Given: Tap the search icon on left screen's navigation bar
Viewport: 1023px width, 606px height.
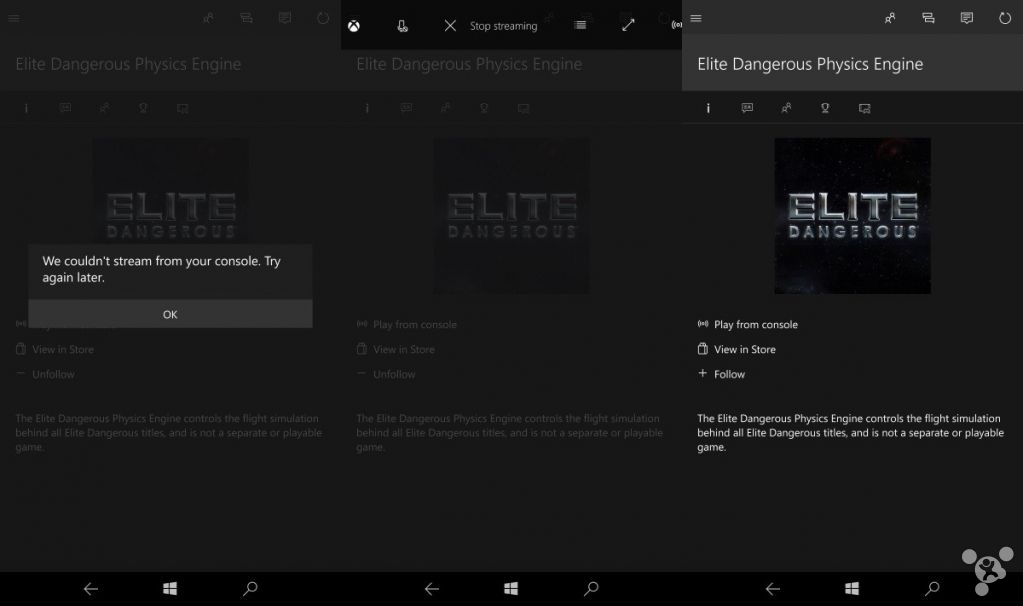Looking at the screenshot, I should 250,589.
